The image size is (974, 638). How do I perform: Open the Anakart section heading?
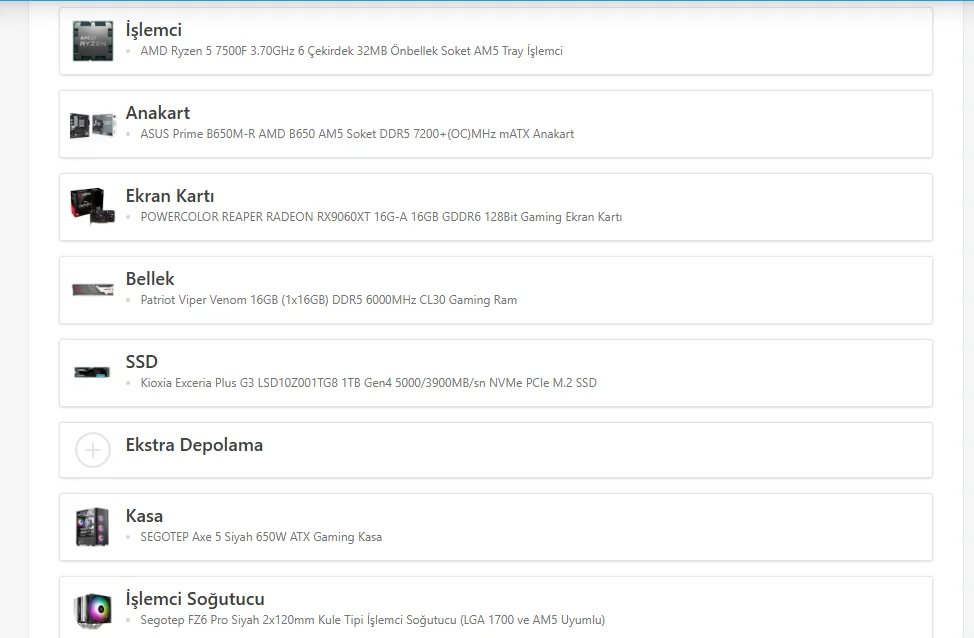tap(158, 113)
